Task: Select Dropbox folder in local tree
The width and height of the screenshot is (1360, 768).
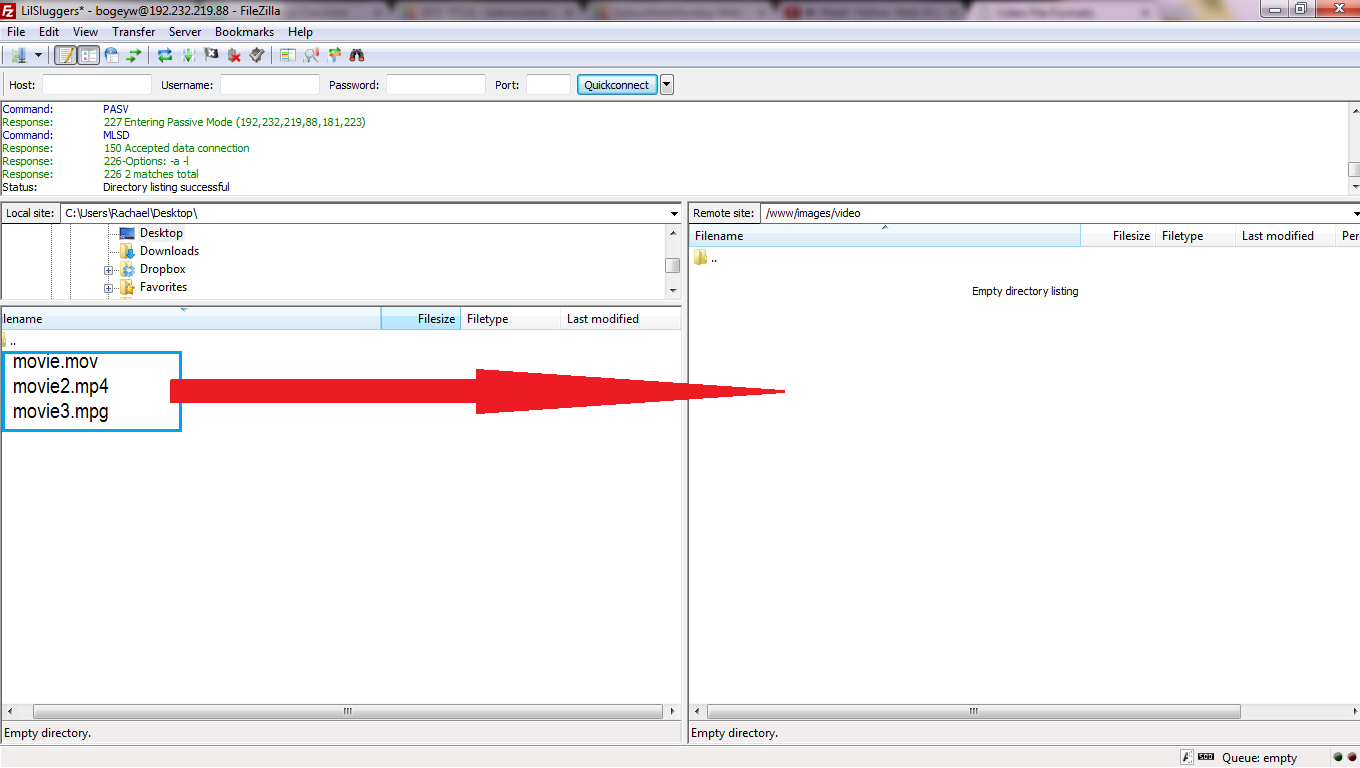Action: point(162,269)
